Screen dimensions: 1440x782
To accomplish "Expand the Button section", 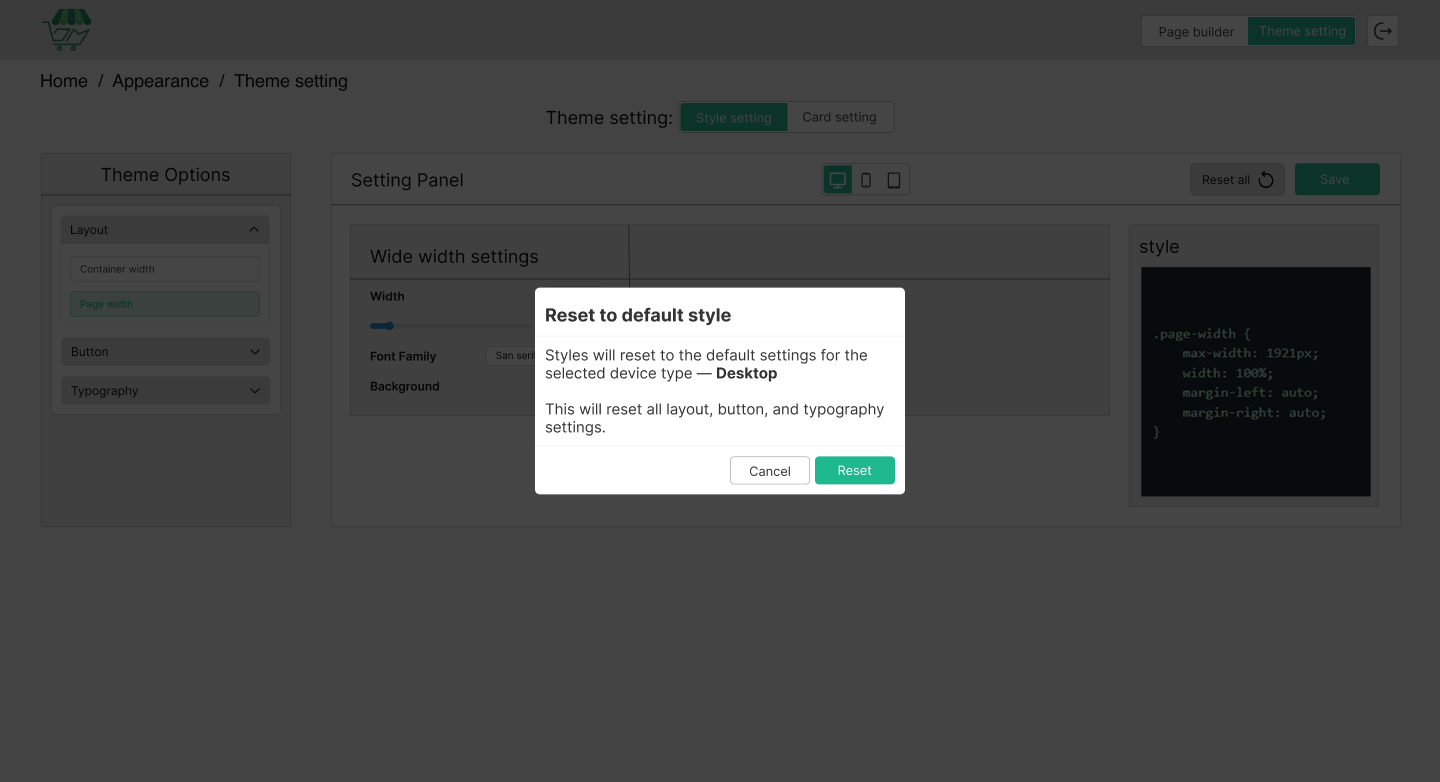I will (x=165, y=352).
